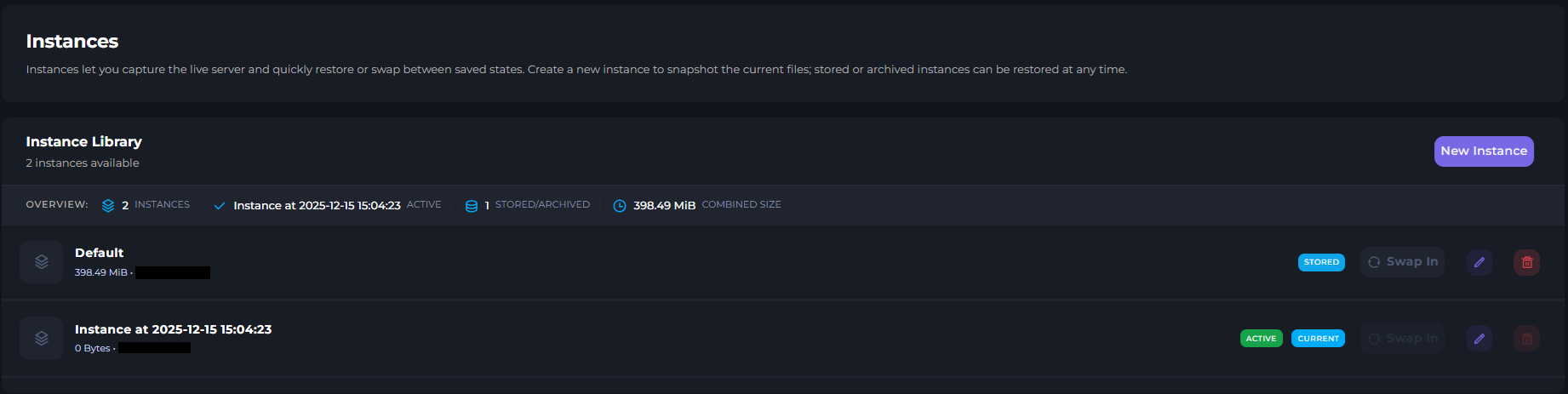Click the green ACTIVE badge
The image size is (1568, 394).
click(x=1261, y=339)
